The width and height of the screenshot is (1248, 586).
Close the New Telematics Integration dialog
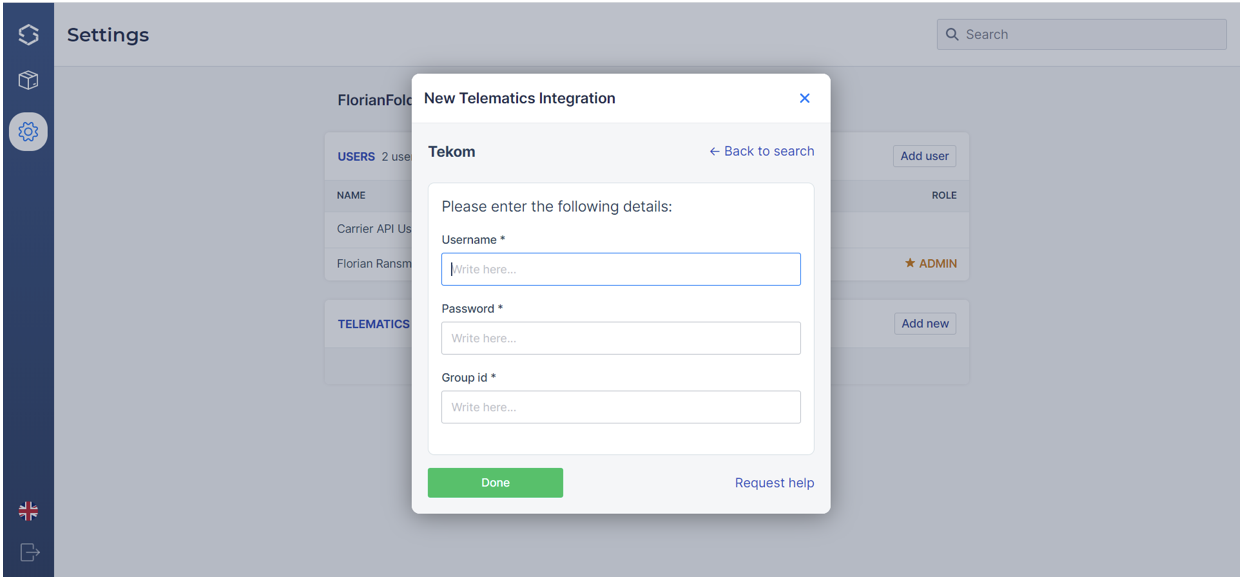(804, 98)
